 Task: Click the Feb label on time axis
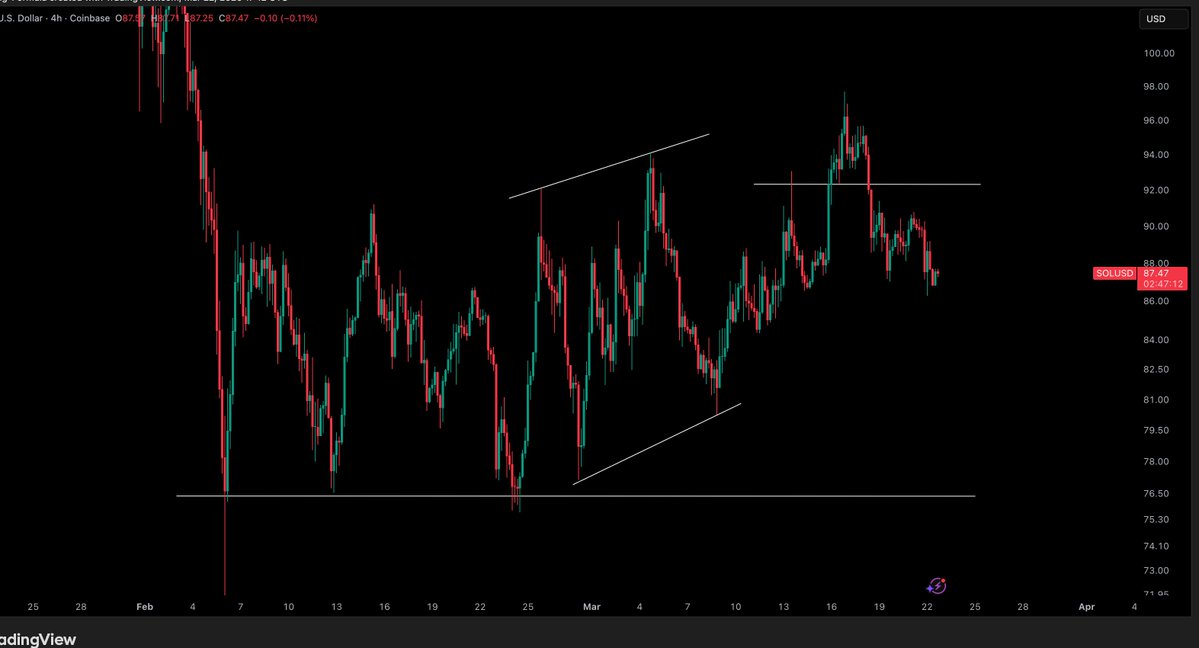[145, 607]
